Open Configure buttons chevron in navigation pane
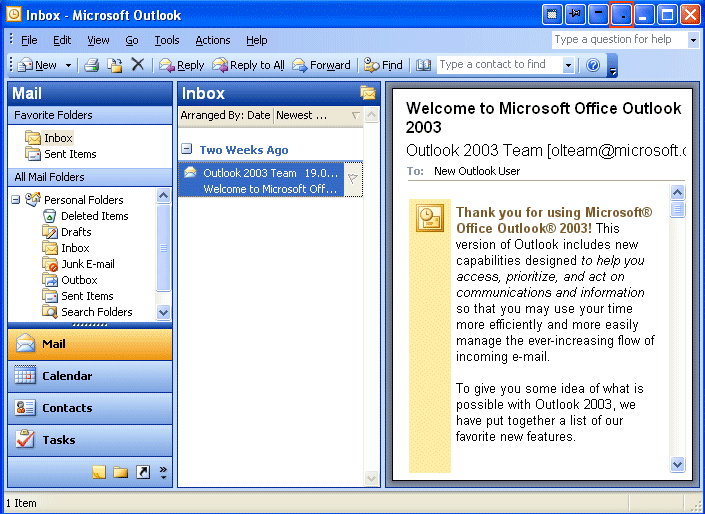Screen dimensions: 705x514 [163, 472]
